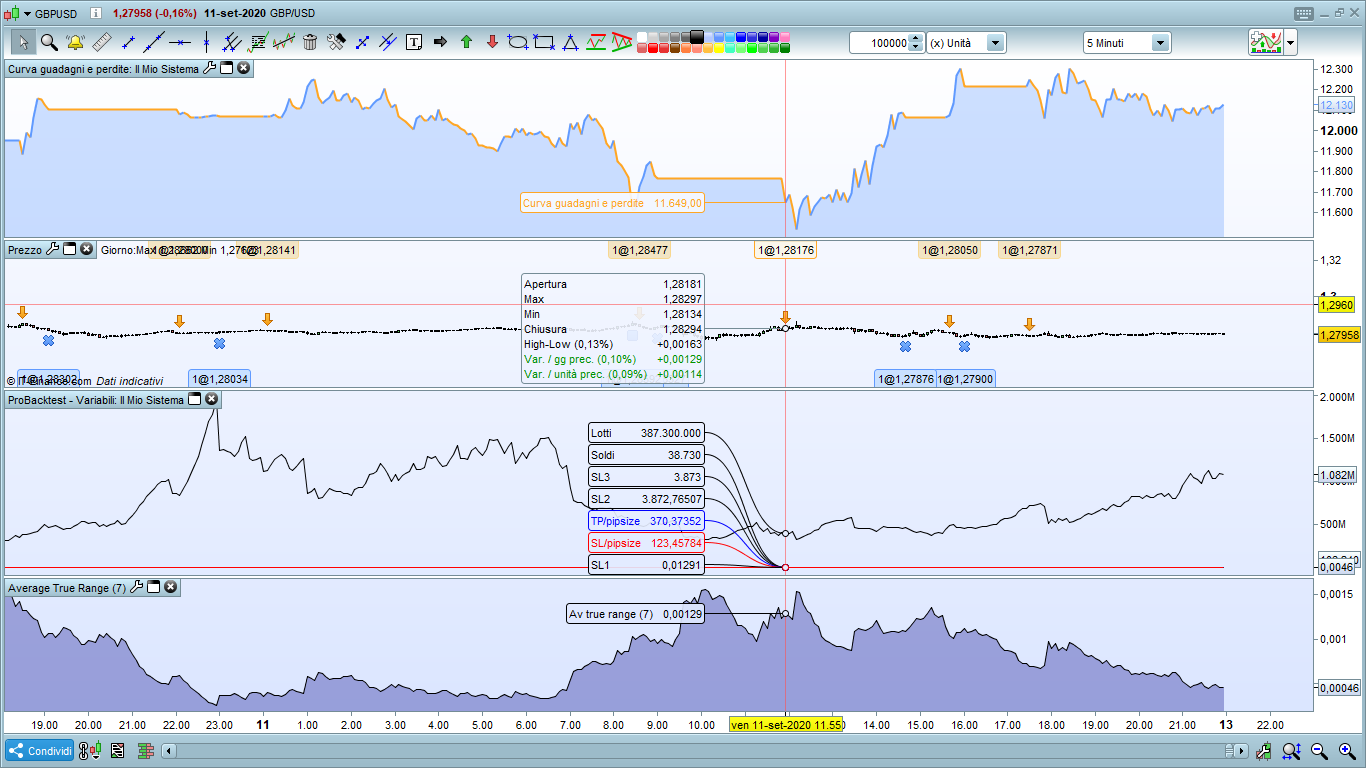The height and width of the screenshot is (768, 1366).
Task: Click the SL1 0,01291 variable label
Action: (646, 565)
